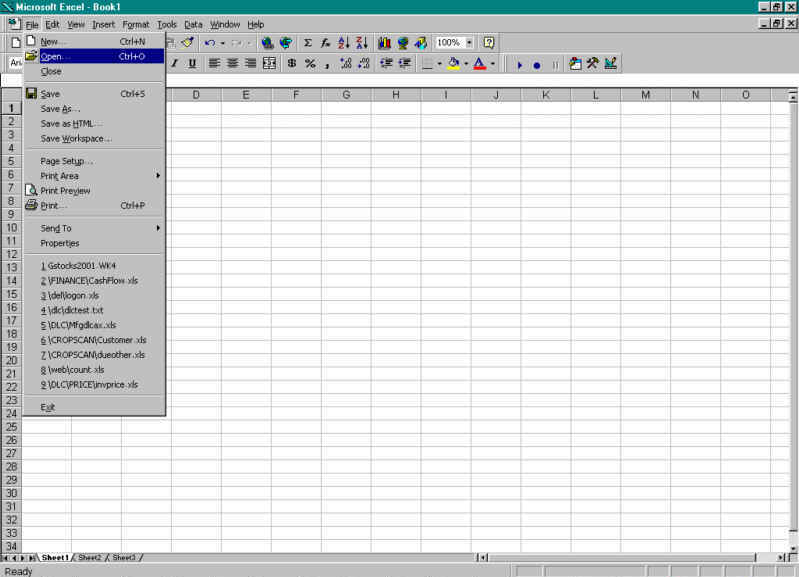799x577 pixels.
Task: Select the Format Painter brush icon
Action: [x=188, y=42]
